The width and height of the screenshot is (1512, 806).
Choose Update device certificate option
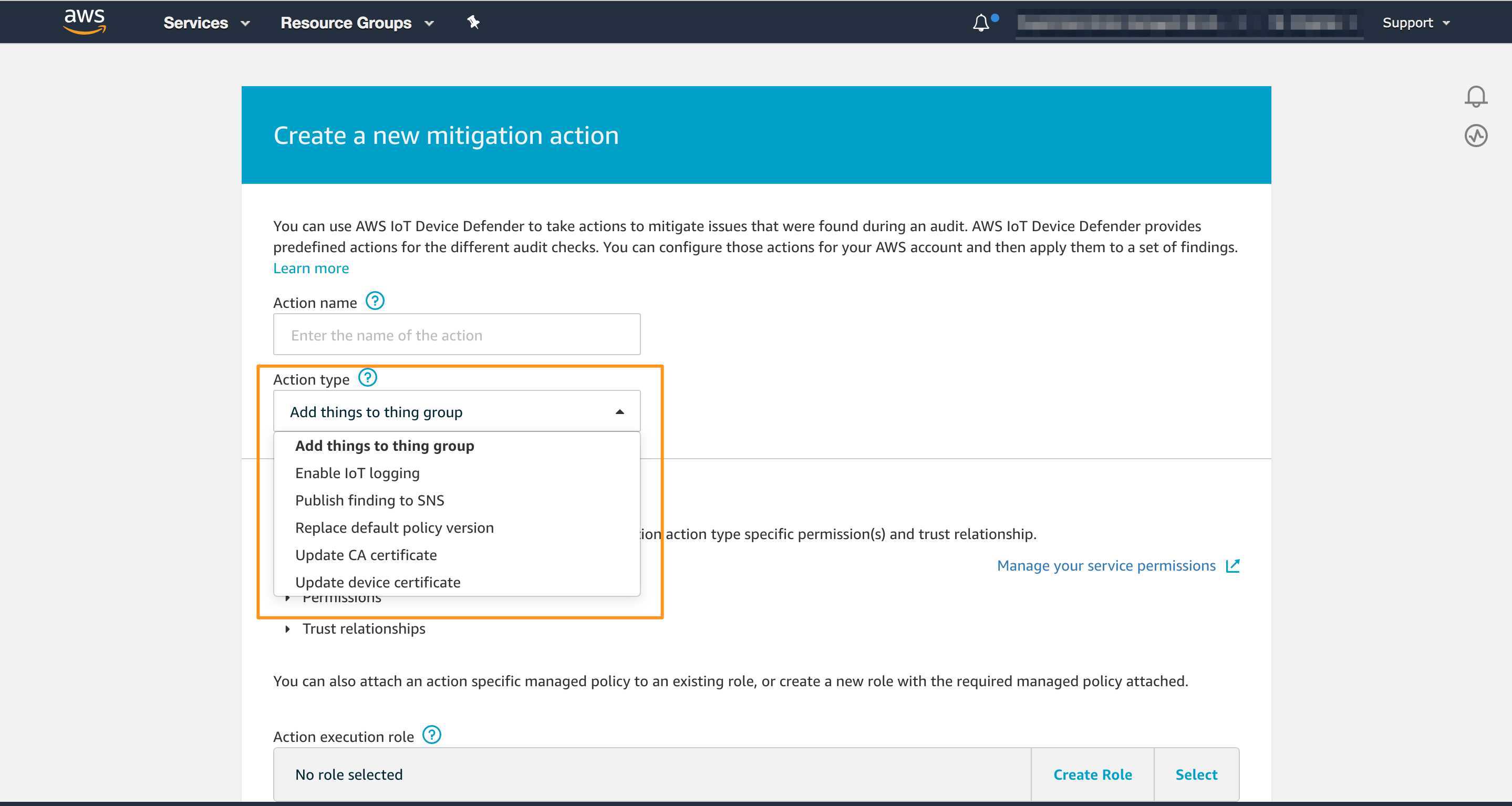pos(457,582)
